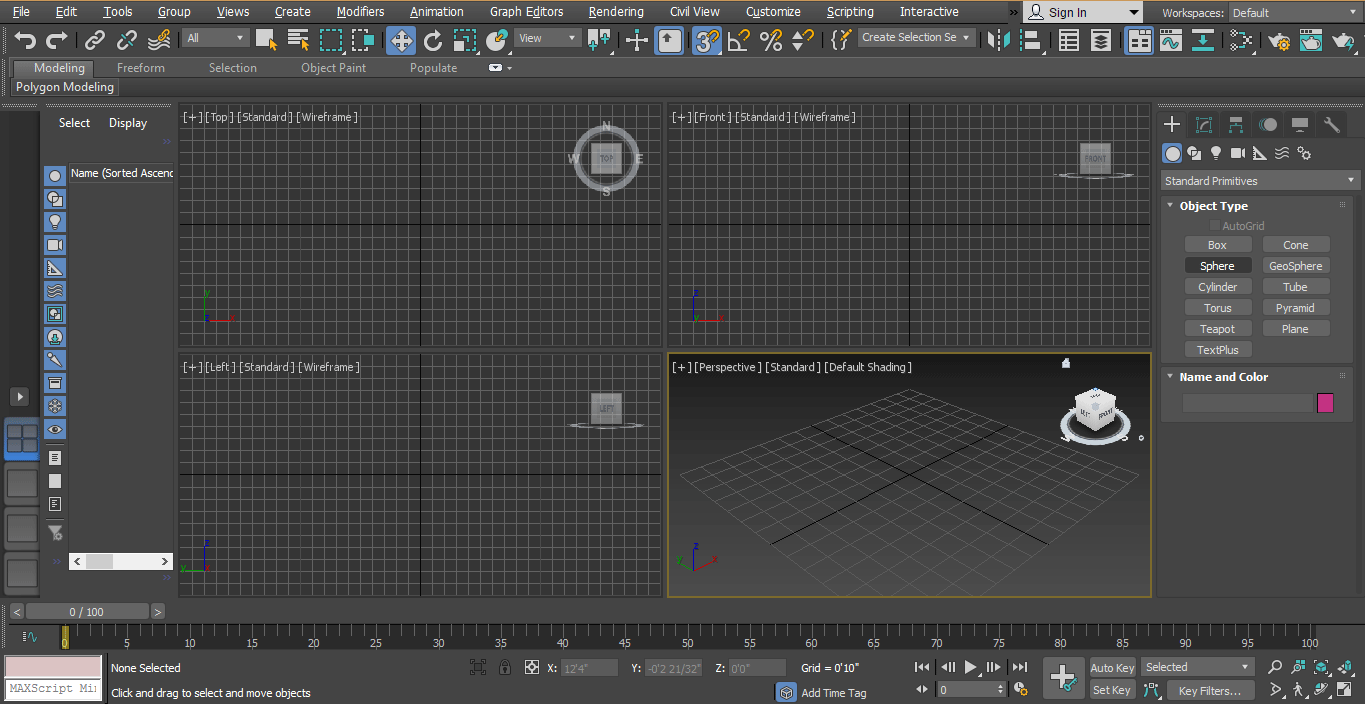1365x704 pixels.
Task: Open the object color swatch
Action: tap(1326, 403)
